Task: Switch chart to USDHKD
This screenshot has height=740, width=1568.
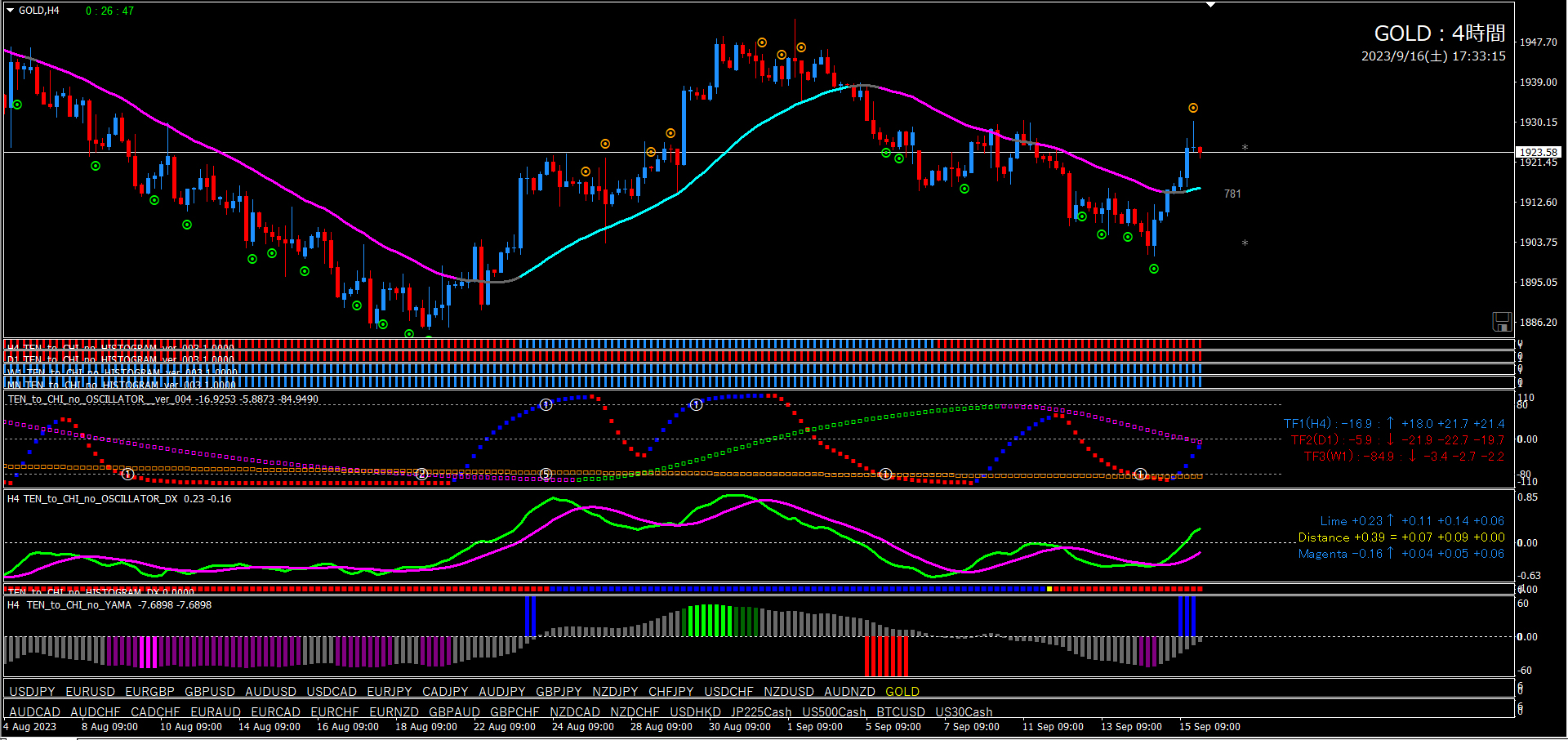Action: 695,712
